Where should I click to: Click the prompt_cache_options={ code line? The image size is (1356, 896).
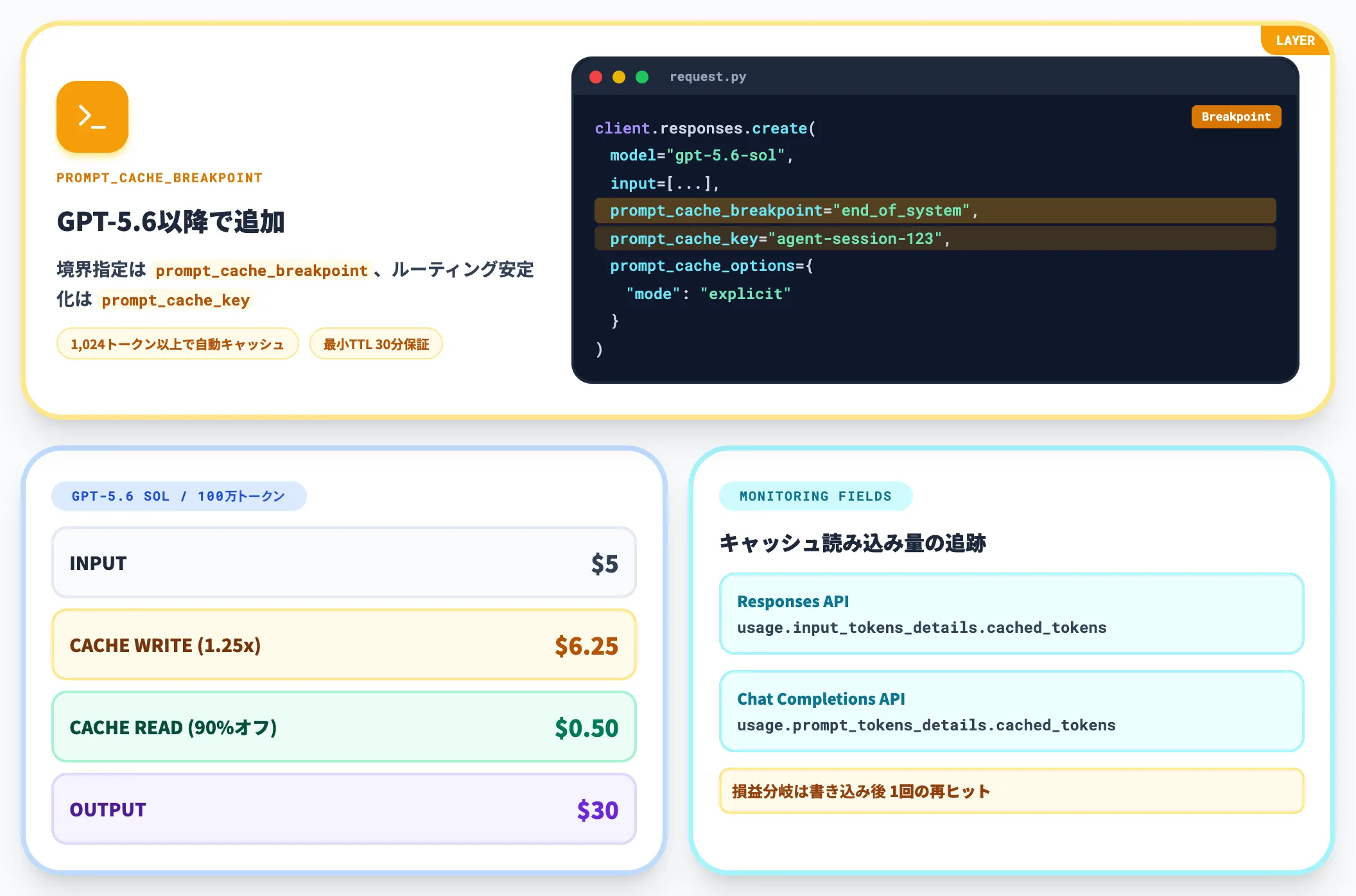[x=711, y=266]
